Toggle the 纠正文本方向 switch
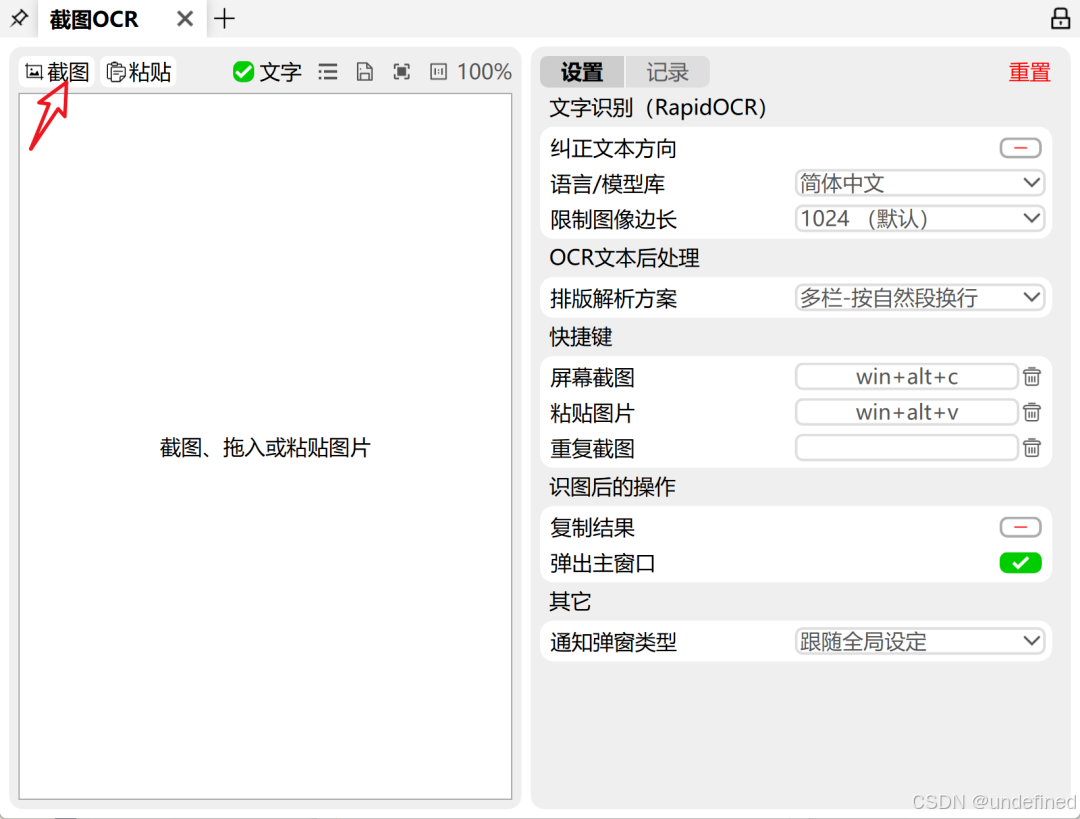 [x=1020, y=147]
